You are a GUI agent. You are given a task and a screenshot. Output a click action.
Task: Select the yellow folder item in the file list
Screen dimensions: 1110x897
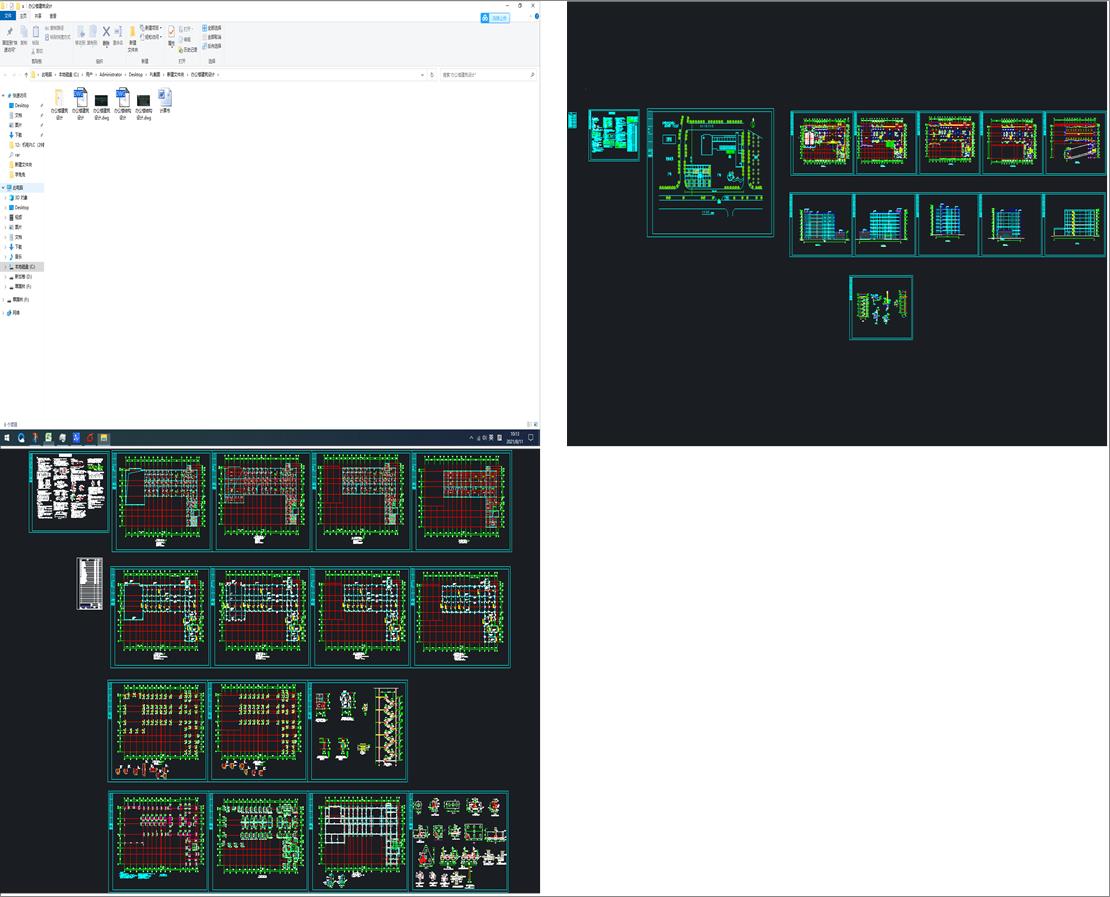coord(59,104)
